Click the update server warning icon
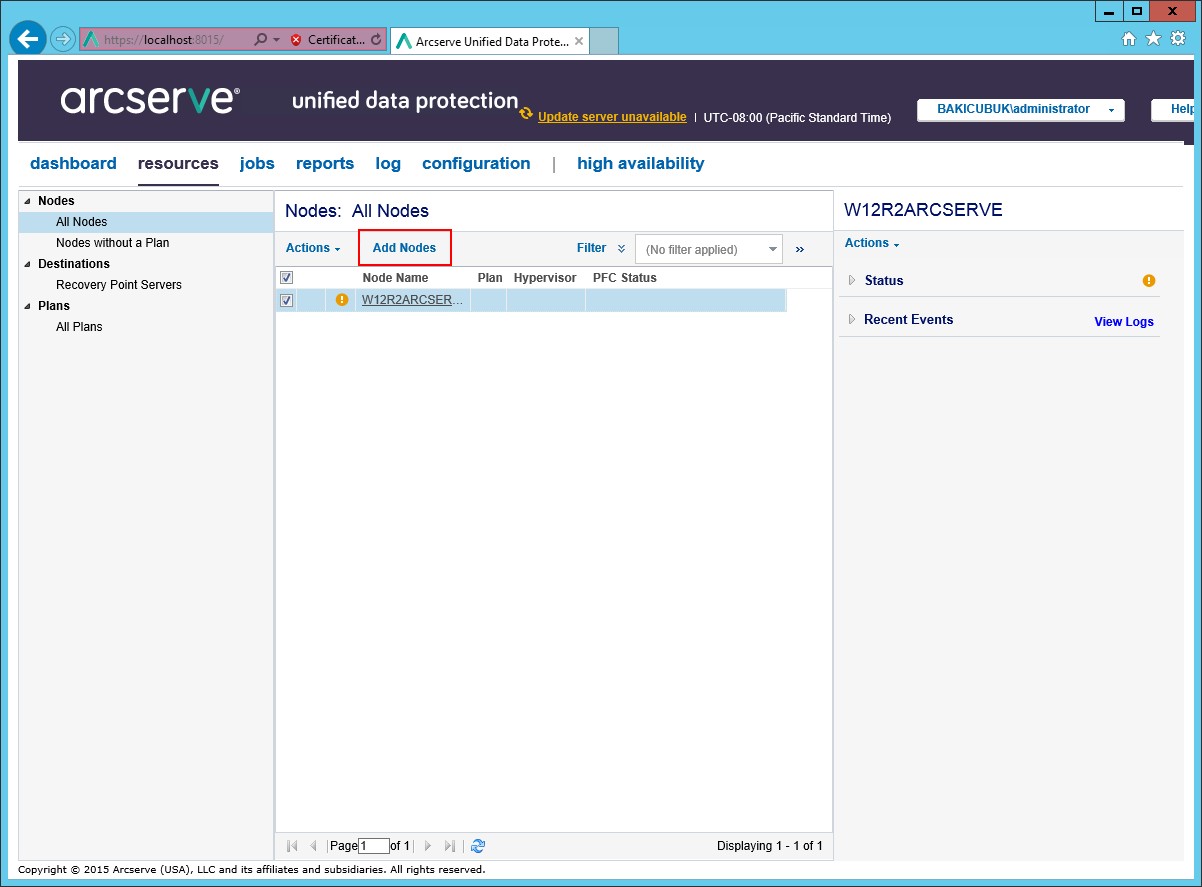 (x=526, y=114)
